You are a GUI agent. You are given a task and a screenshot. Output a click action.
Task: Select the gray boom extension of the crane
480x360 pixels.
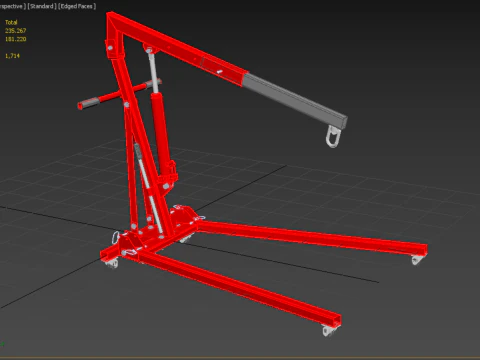coord(295,100)
